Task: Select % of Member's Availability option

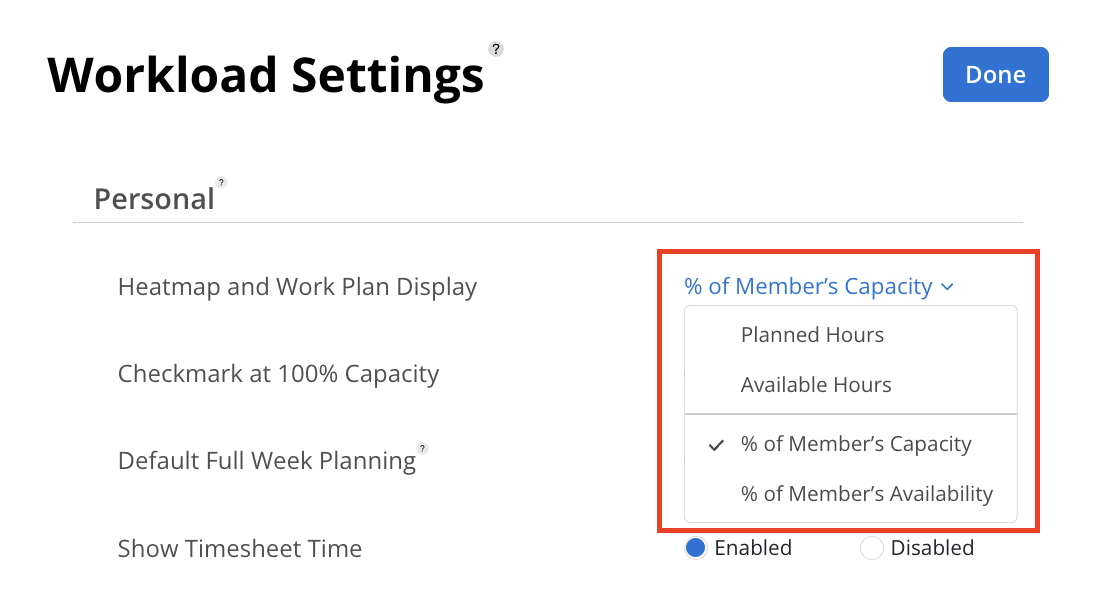Action: 866,494
